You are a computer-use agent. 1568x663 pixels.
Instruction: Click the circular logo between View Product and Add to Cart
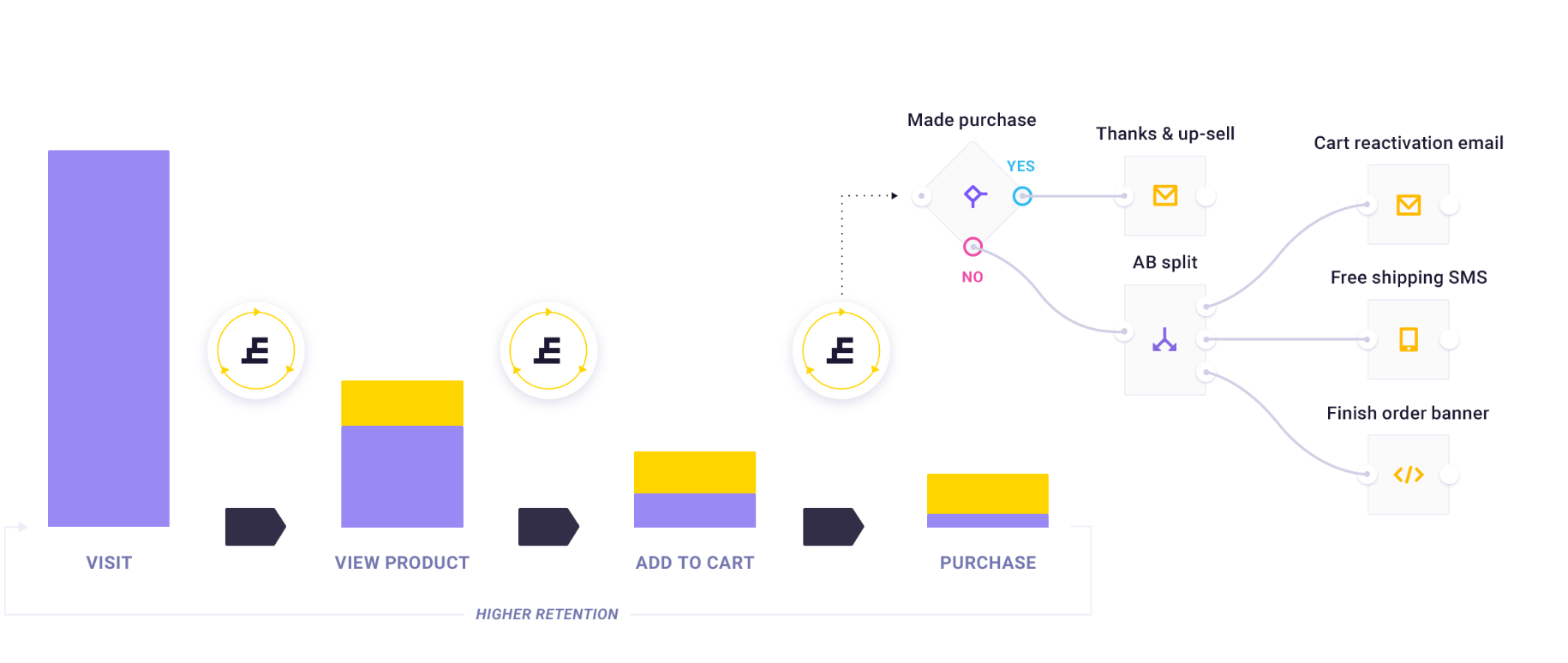point(548,350)
